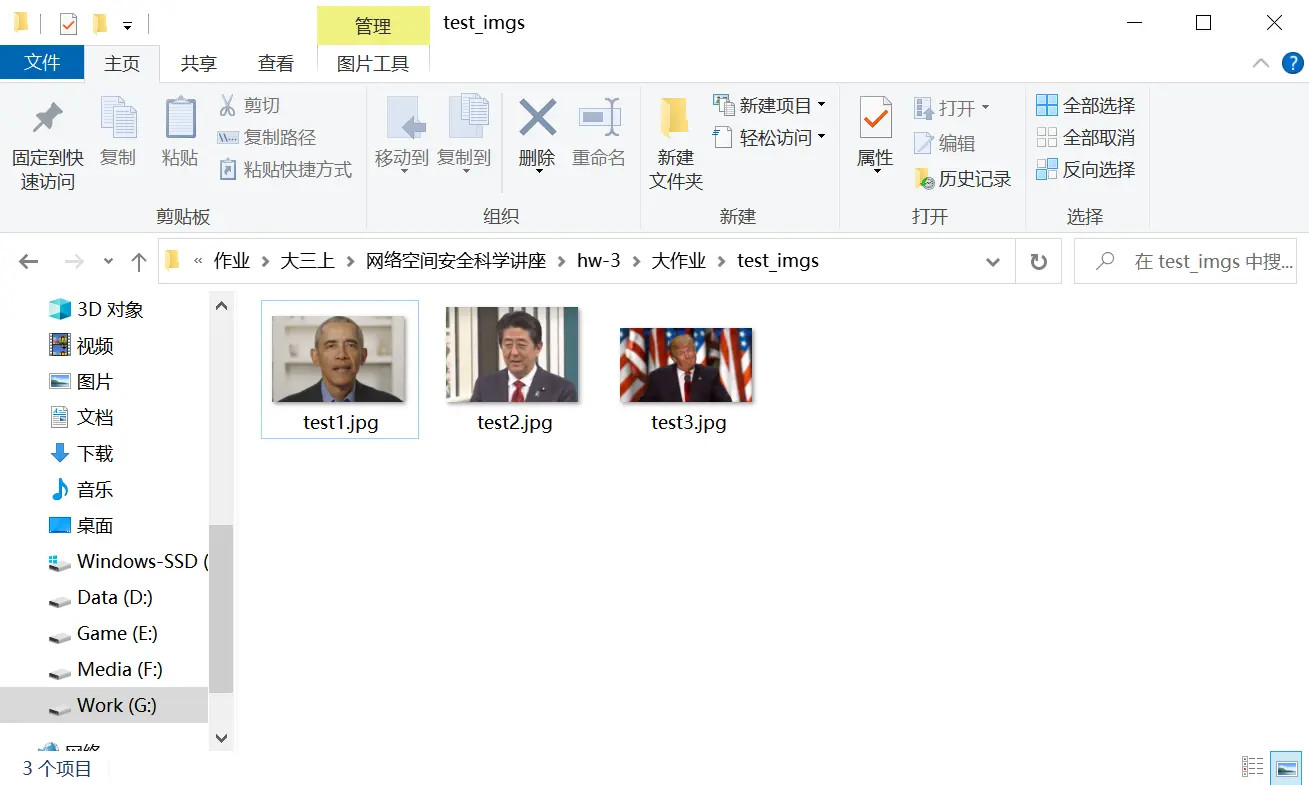Image resolution: width=1309 pixels, height=785 pixels.
Task: Open the recent locations dropdown arrow
Action: coord(108,262)
